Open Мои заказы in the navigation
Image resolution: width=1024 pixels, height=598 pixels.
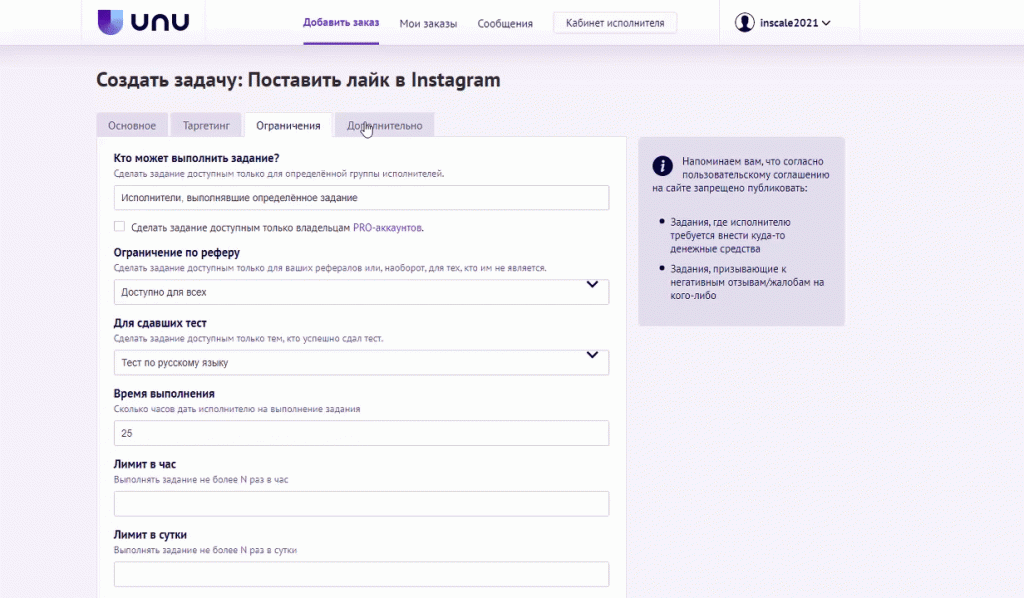coord(428,23)
